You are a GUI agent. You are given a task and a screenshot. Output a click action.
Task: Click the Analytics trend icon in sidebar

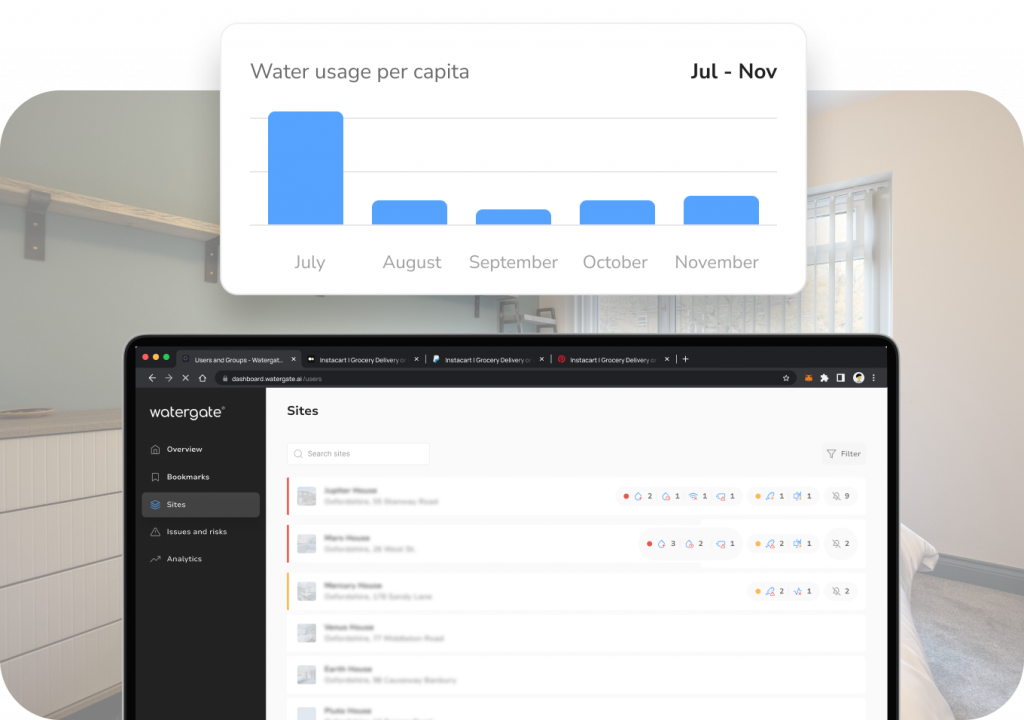(155, 559)
